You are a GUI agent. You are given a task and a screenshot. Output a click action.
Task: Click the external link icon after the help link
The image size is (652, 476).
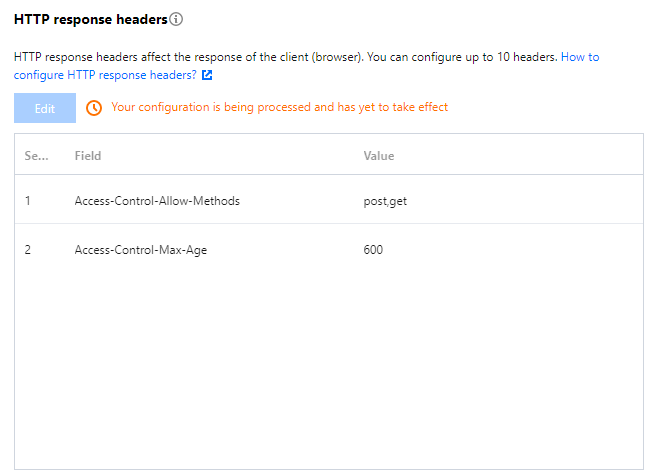point(207,75)
